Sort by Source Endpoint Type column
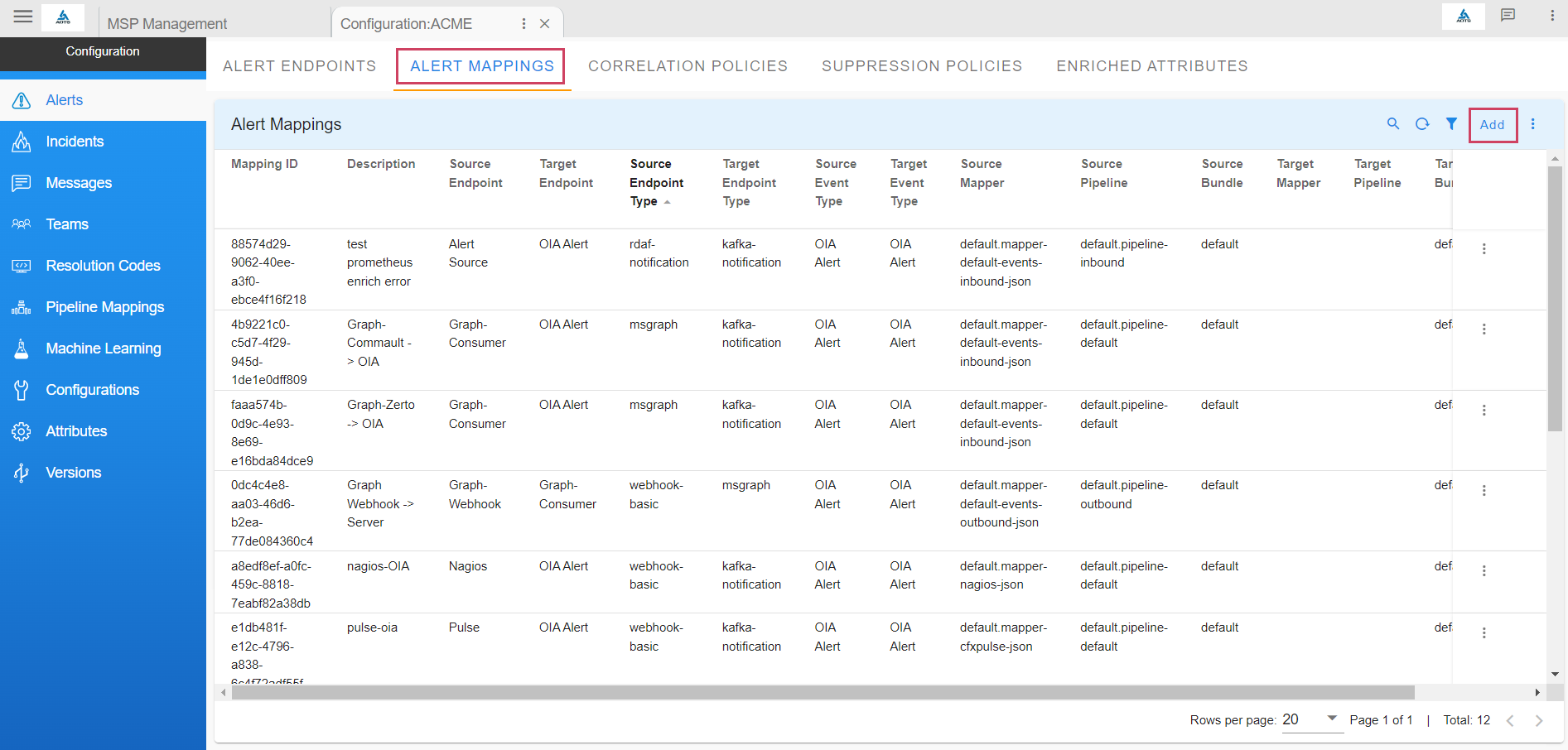The height and width of the screenshot is (750, 1568). [656, 183]
